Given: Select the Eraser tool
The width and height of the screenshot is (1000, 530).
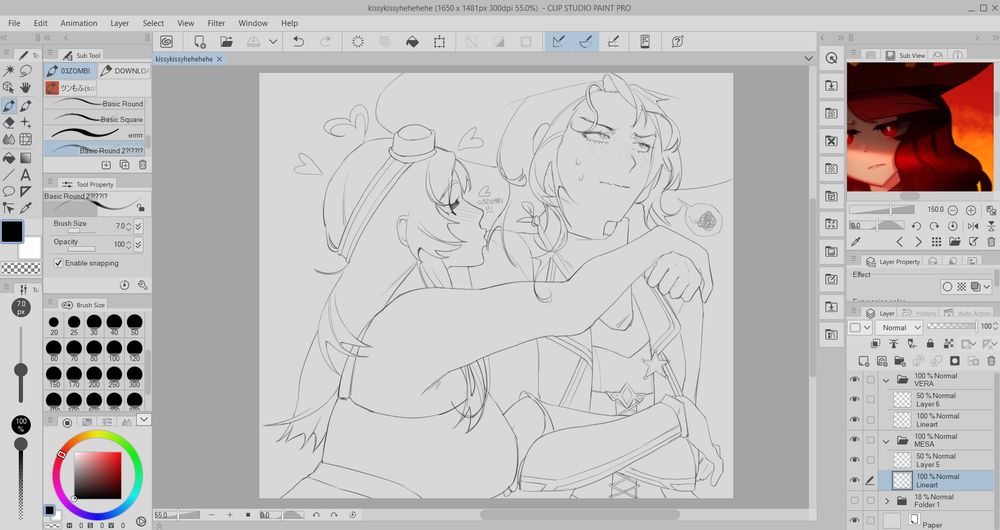Looking at the screenshot, I should click(9, 122).
